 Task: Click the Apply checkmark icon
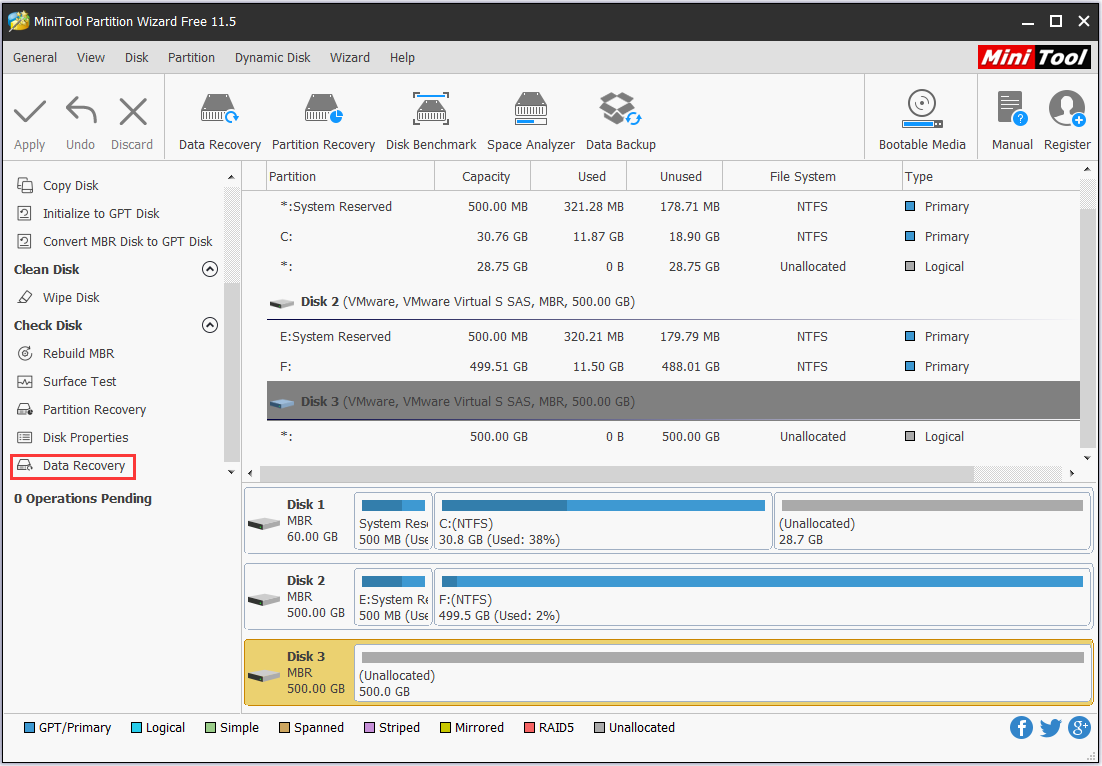[30, 112]
